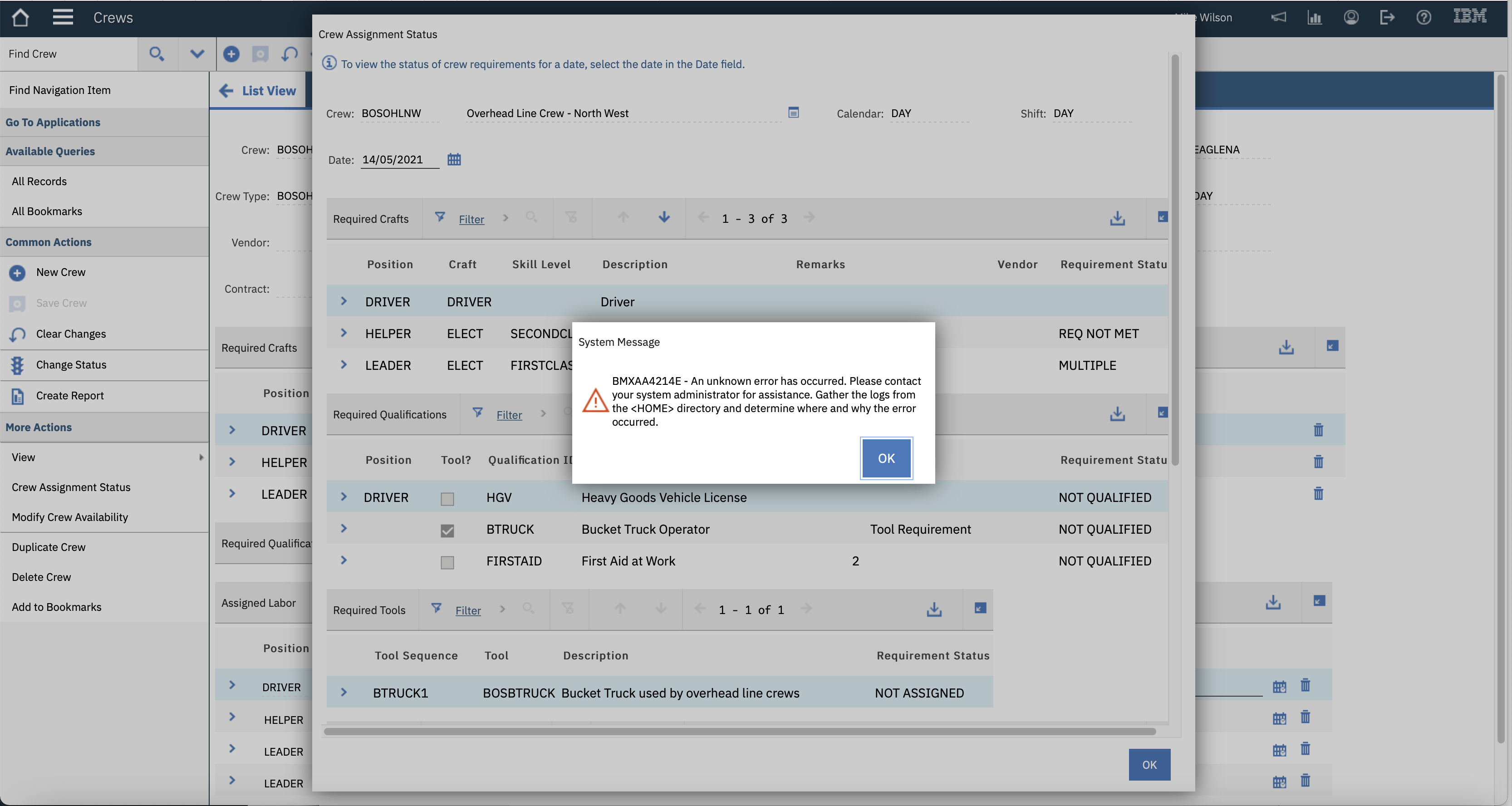The width and height of the screenshot is (1512, 806).
Task: Open Filter for Required Qualifications
Action: coord(508,414)
